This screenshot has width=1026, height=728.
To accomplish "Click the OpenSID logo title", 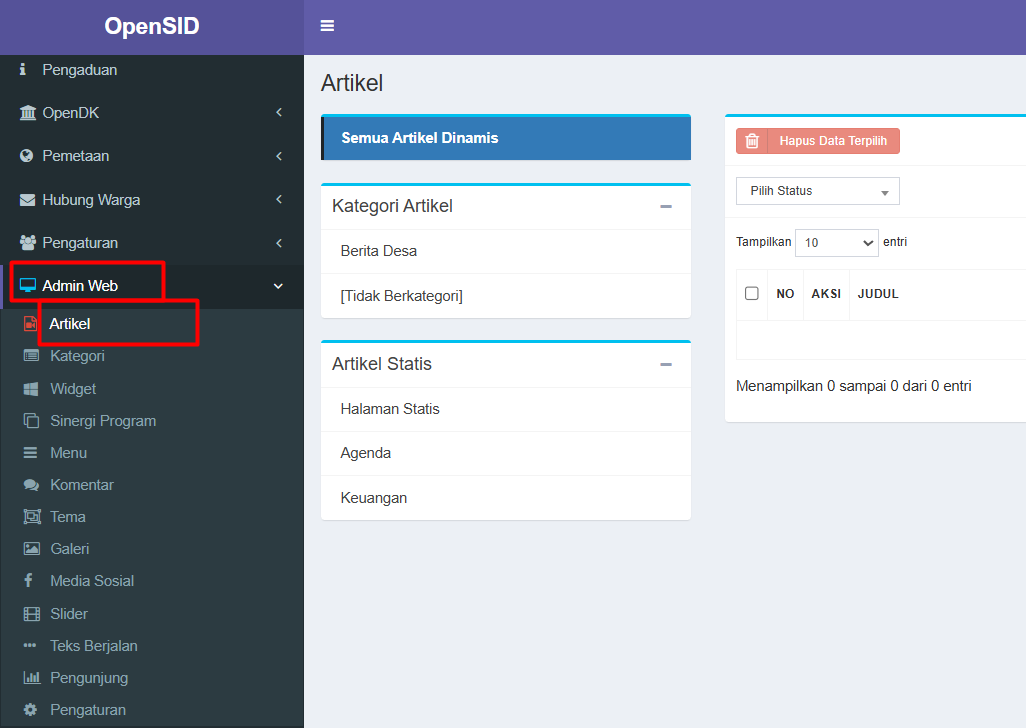I will pos(152,26).
